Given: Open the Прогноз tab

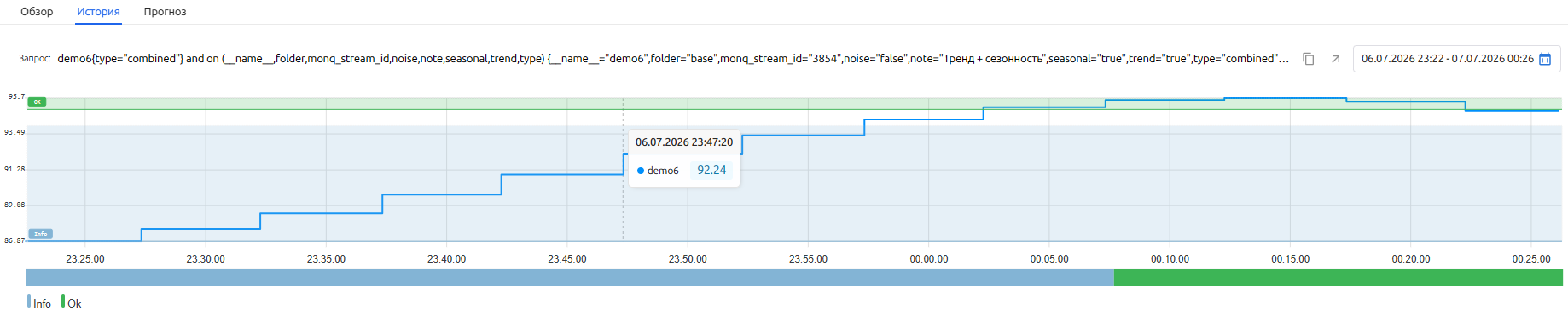Looking at the screenshot, I should (165, 12).
